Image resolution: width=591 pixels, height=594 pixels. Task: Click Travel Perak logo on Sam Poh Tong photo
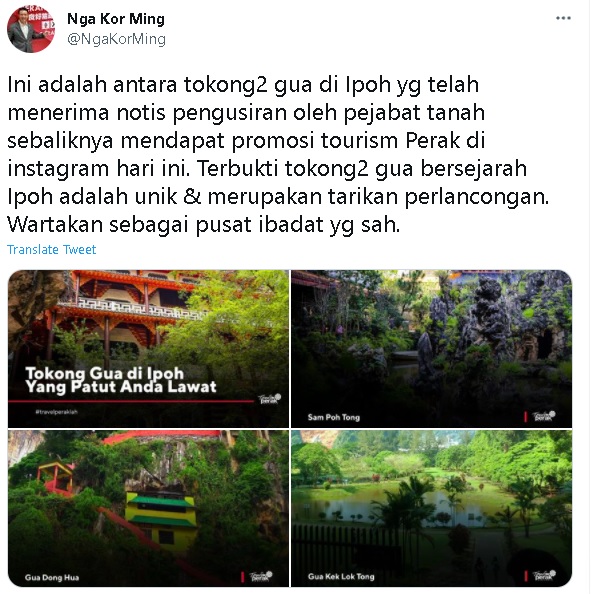coord(544,416)
